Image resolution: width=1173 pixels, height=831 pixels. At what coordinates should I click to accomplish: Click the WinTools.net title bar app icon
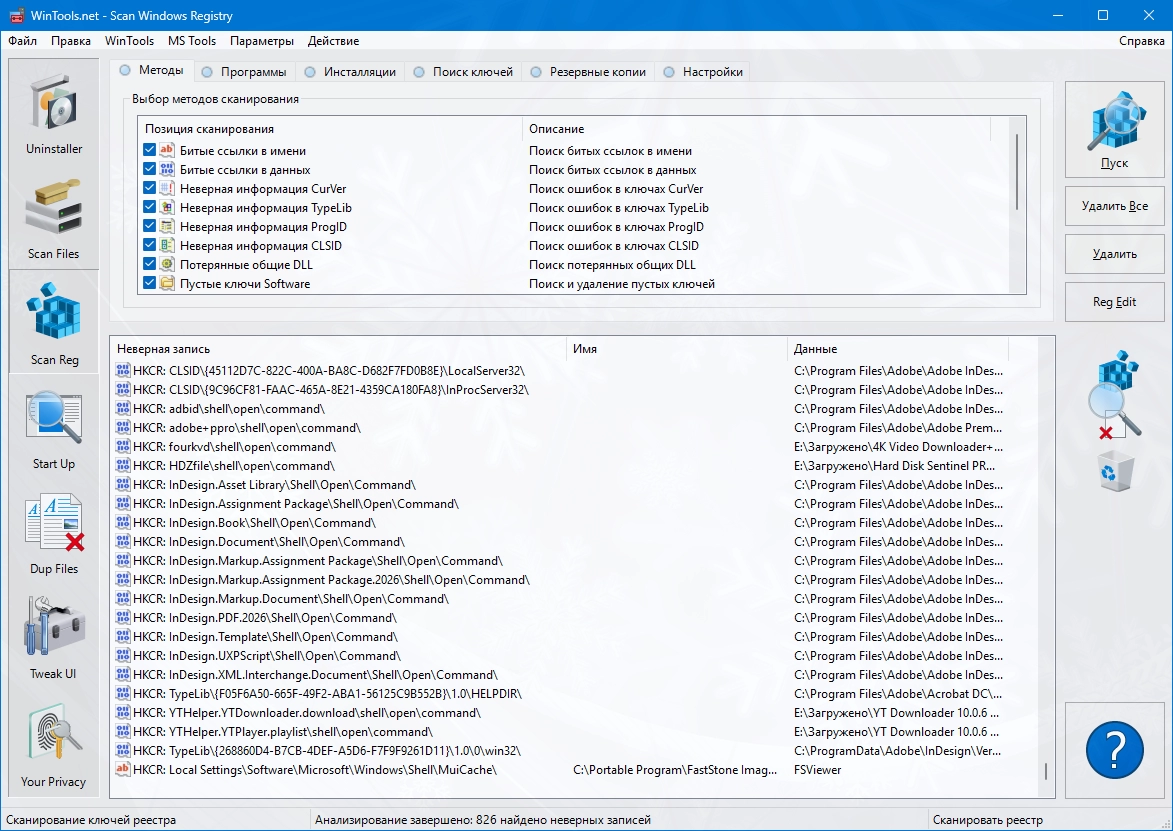16,16
